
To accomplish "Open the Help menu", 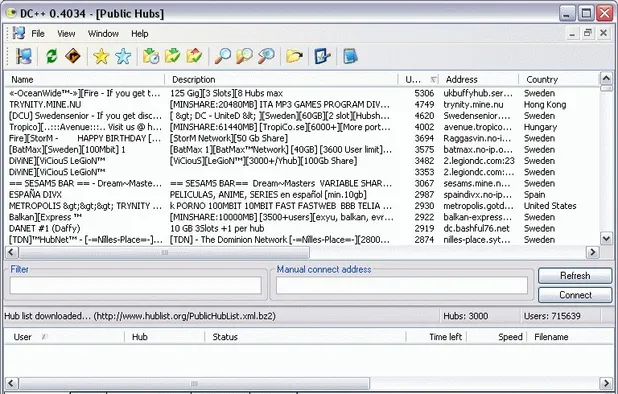I will 140,33.
